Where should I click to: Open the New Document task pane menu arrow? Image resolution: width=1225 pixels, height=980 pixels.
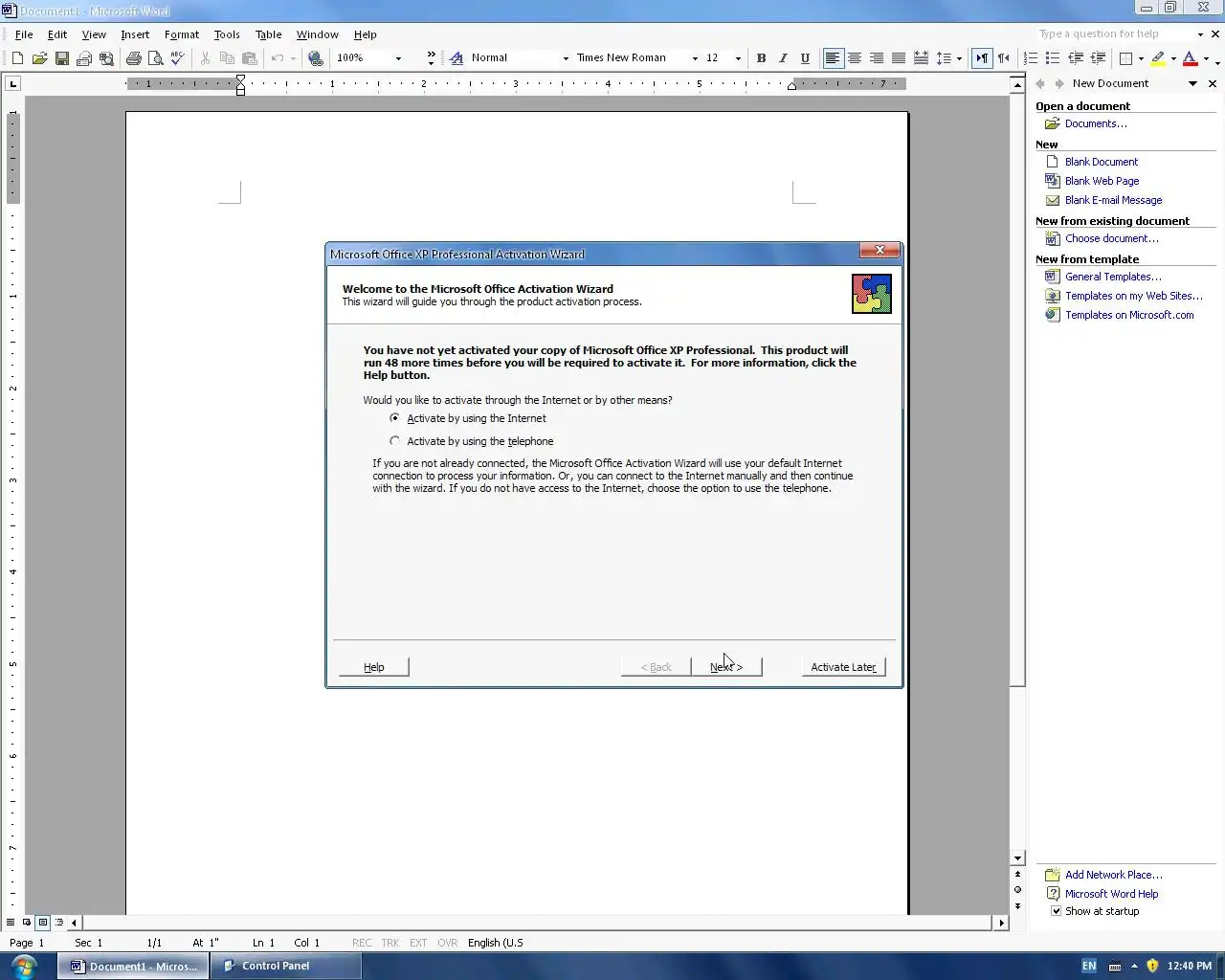click(1192, 84)
